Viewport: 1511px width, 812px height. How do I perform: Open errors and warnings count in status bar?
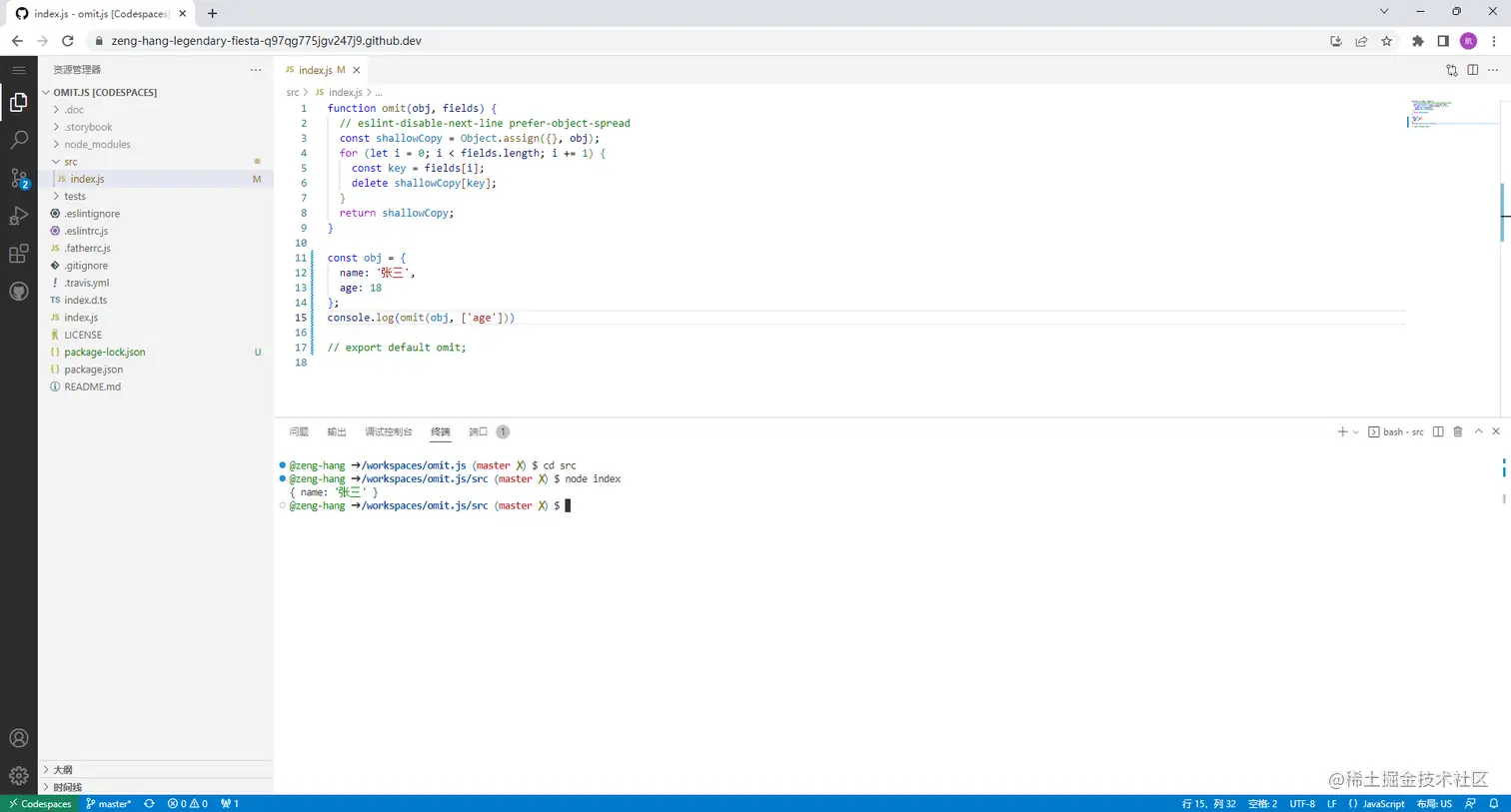(x=188, y=803)
